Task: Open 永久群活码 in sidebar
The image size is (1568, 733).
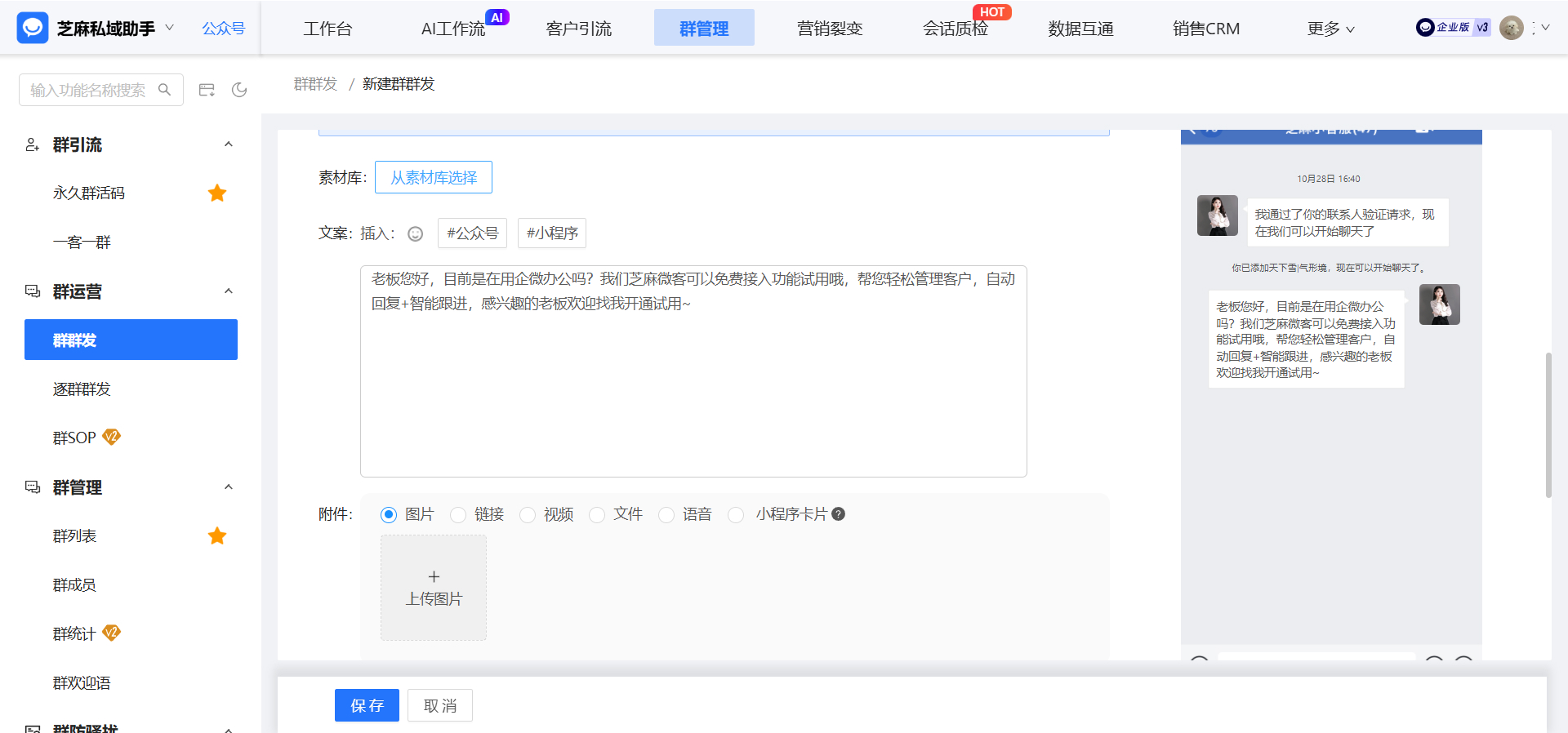Action: pos(89,193)
